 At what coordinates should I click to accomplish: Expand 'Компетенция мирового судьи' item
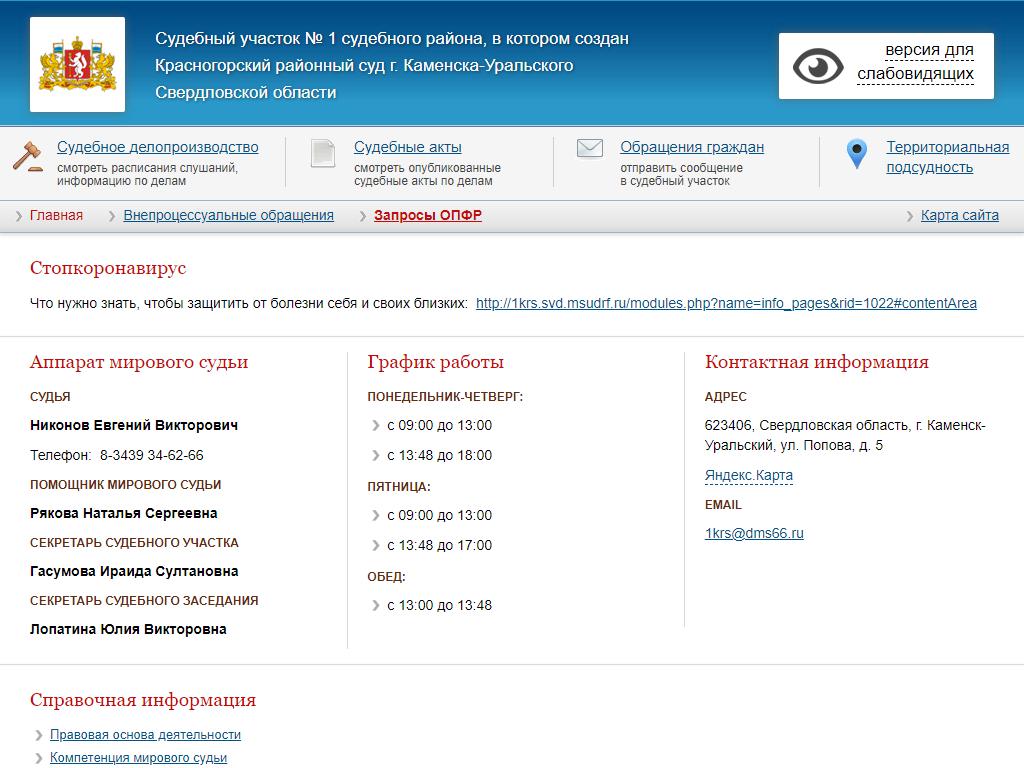click(138, 758)
